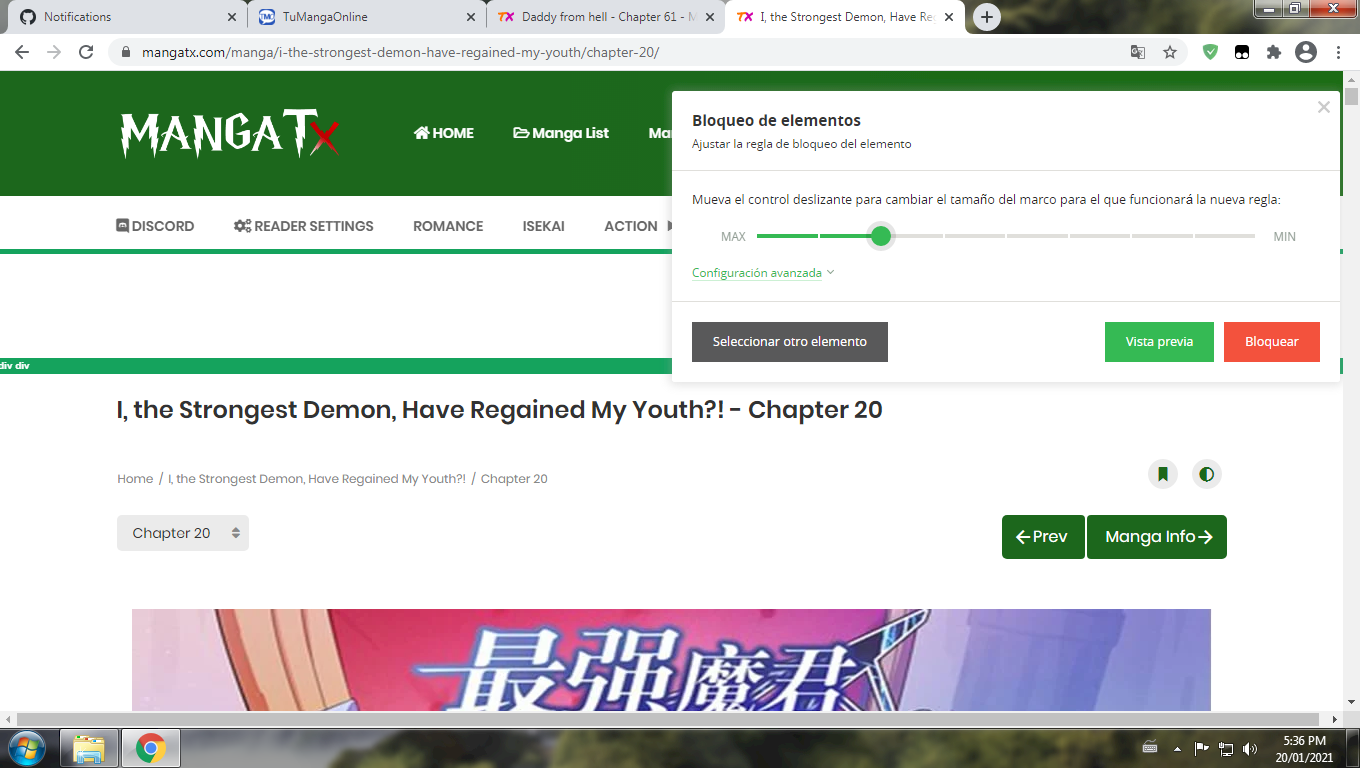1360x768 pixels.
Task: Click the manga title breadcrumb link
Action: 317,479
